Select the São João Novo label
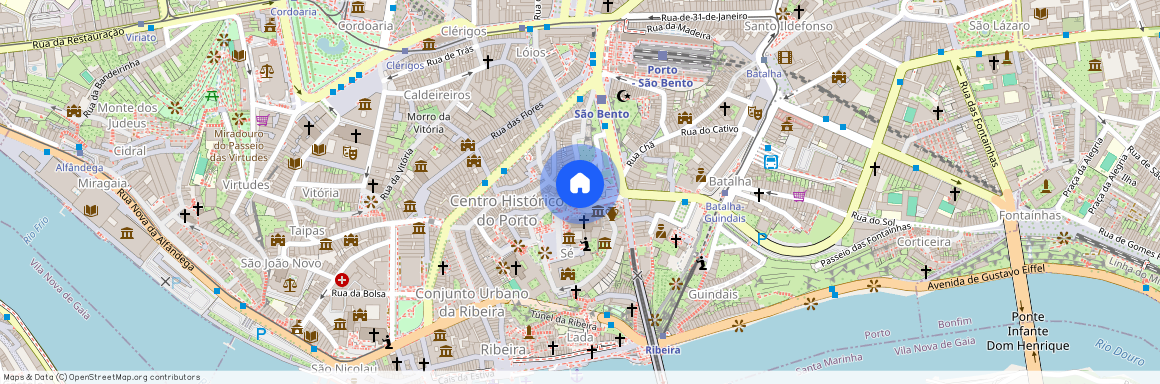Viewport: 1160px width, 384px height. (281, 263)
